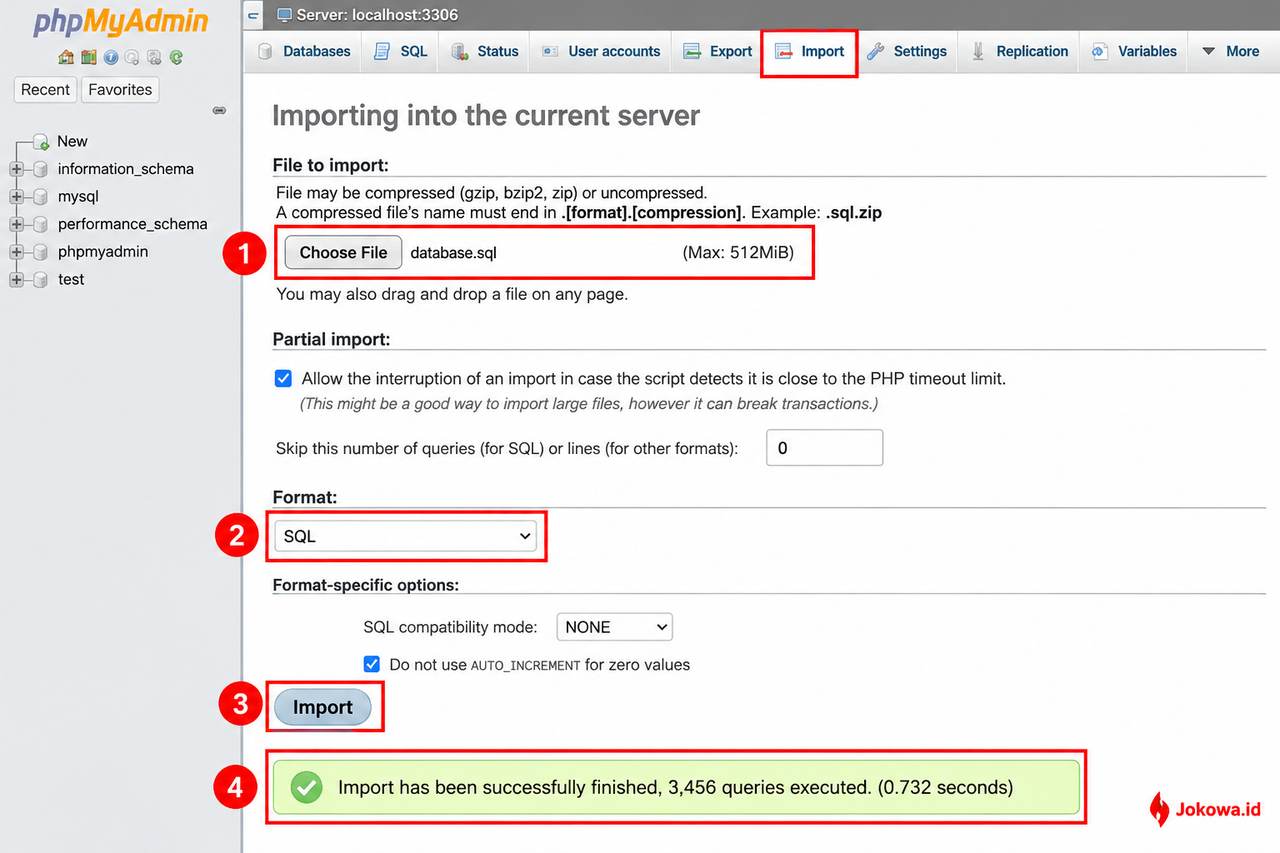Switch to the Databases tab

[305, 51]
